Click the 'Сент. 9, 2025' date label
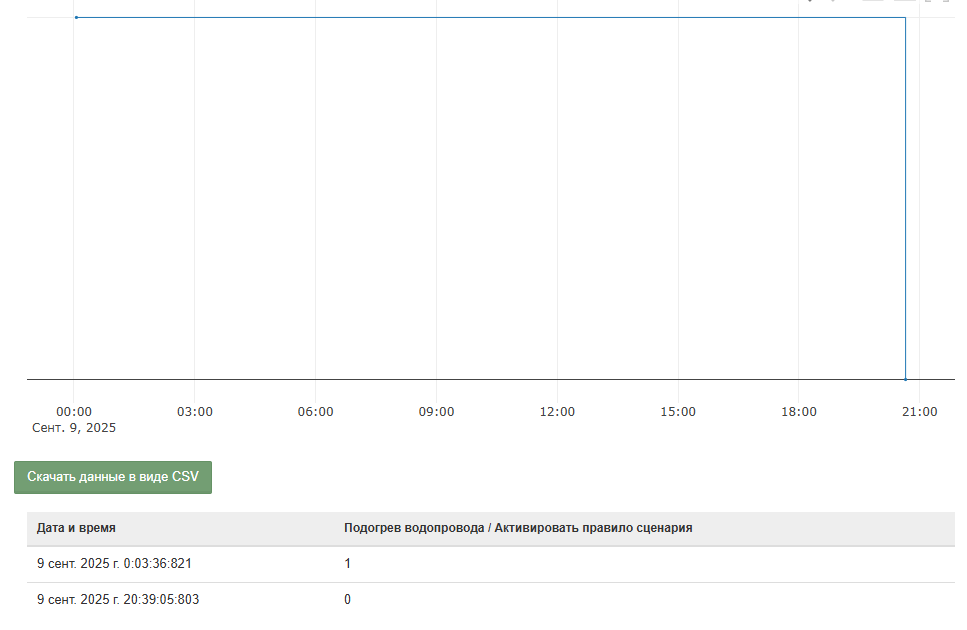The height and width of the screenshot is (630, 967). tap(74, 428)
